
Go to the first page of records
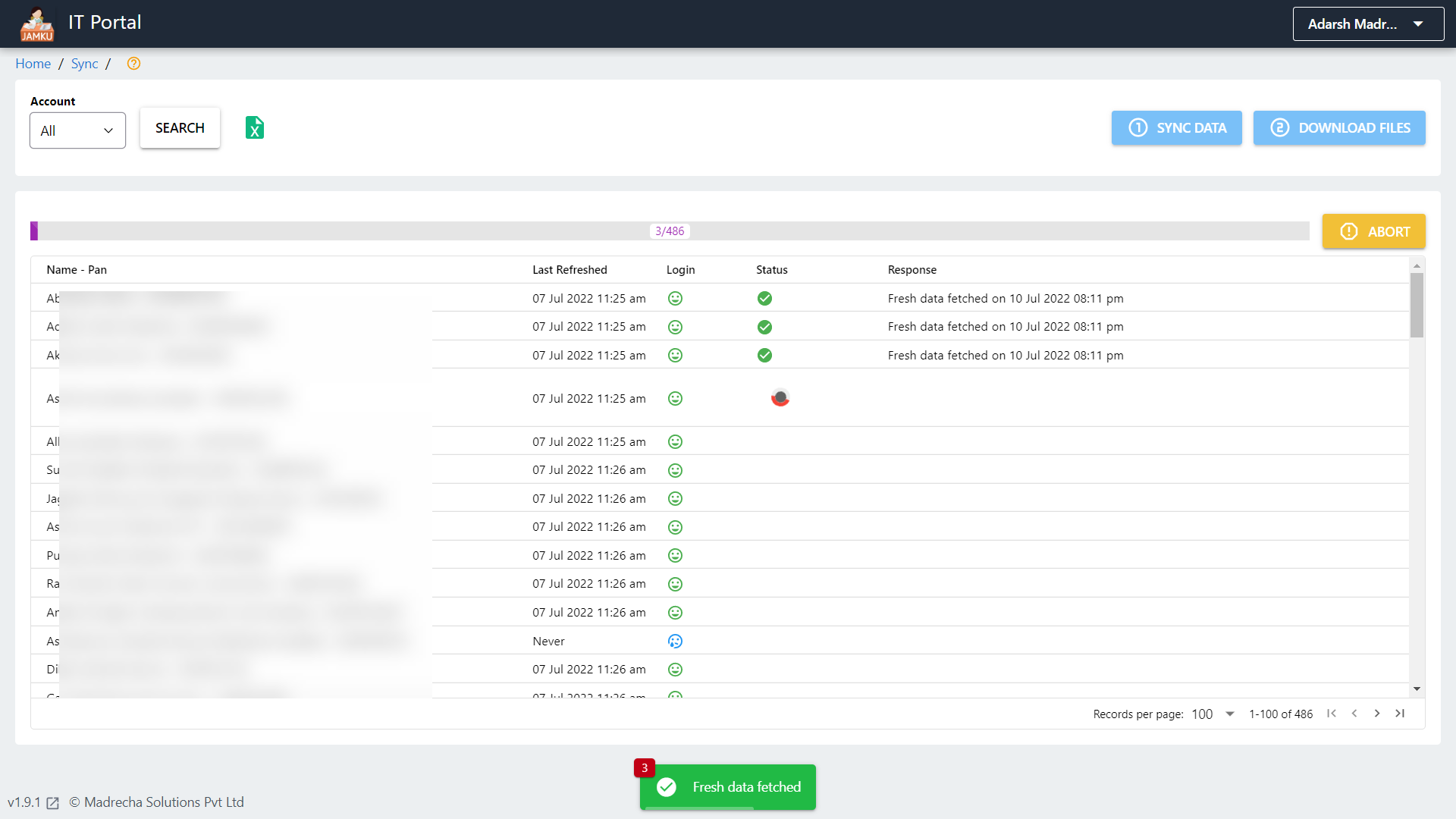(x=1332, y=714)
